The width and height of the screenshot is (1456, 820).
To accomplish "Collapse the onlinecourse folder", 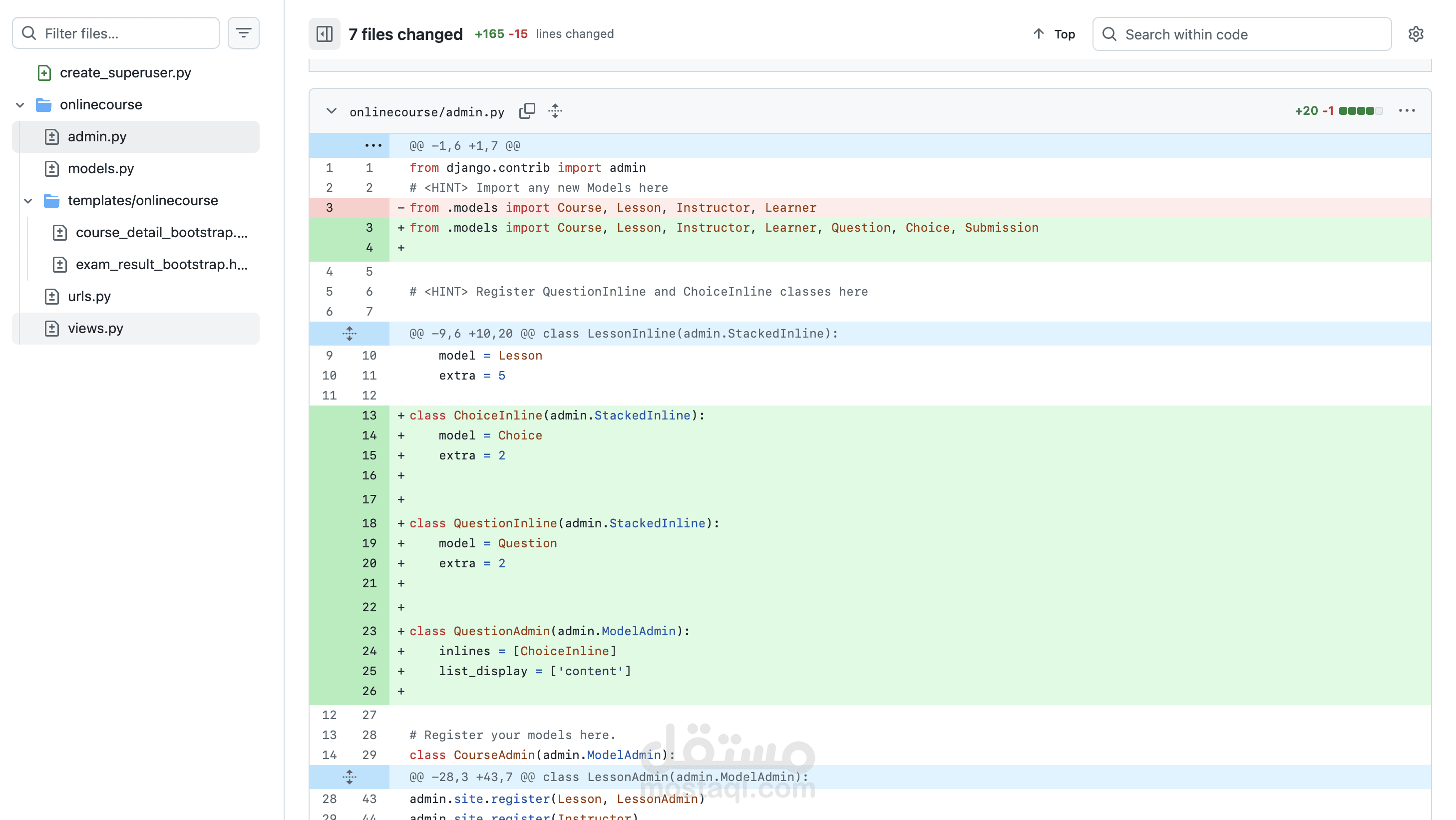I will (20, 104).
